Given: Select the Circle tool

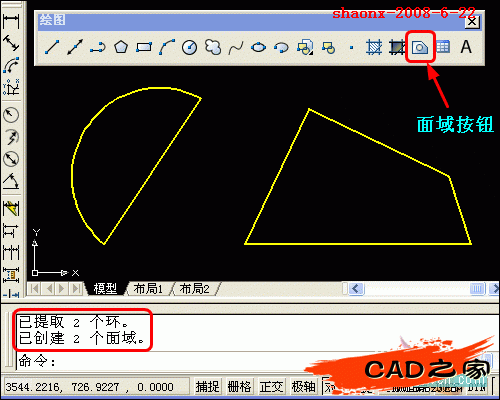Looking at the screenshot, I should click(190, 47).
